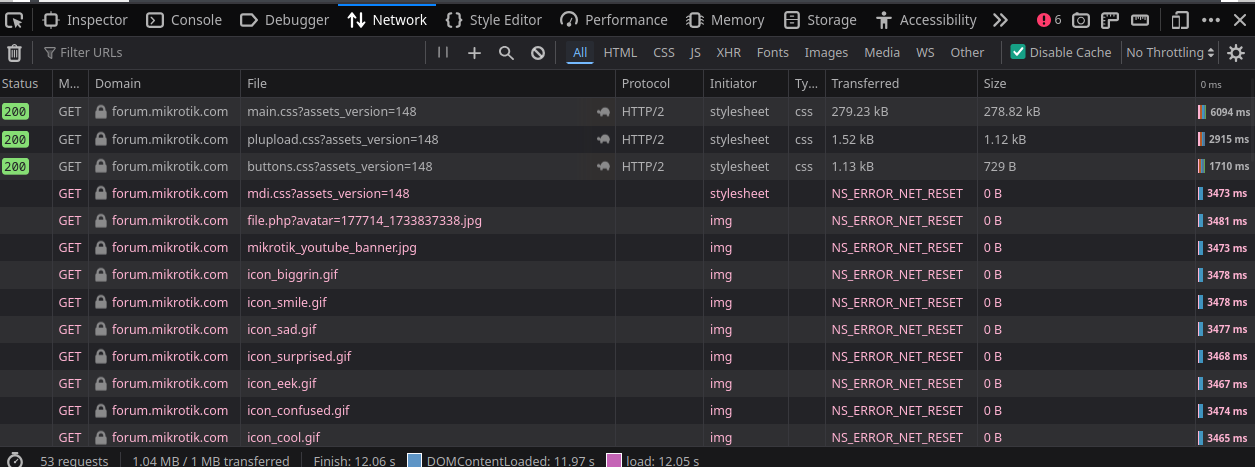The image size is (1255, 467).
Task: Open the network search panel
Action: tap(506, 53)
